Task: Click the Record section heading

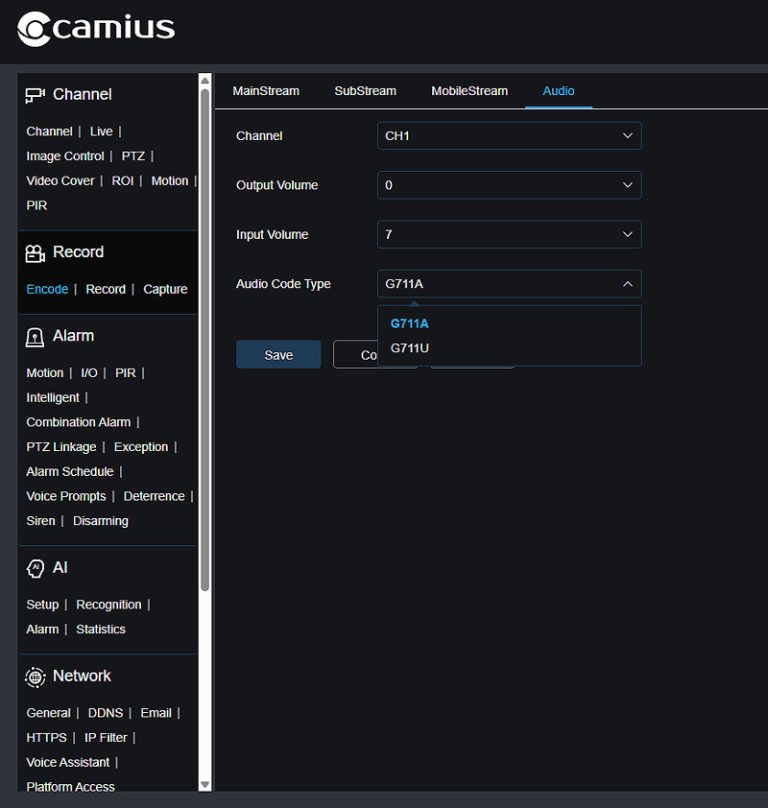Action: point(78,252)
